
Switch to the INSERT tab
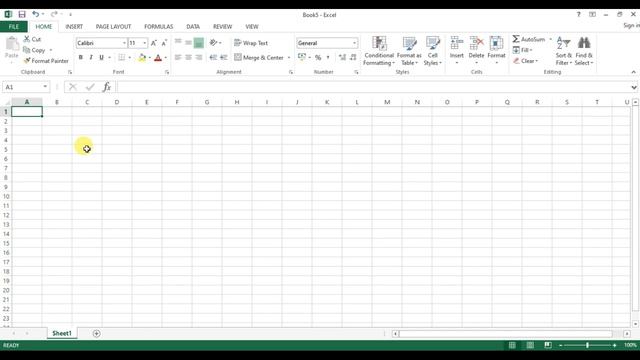74,27
